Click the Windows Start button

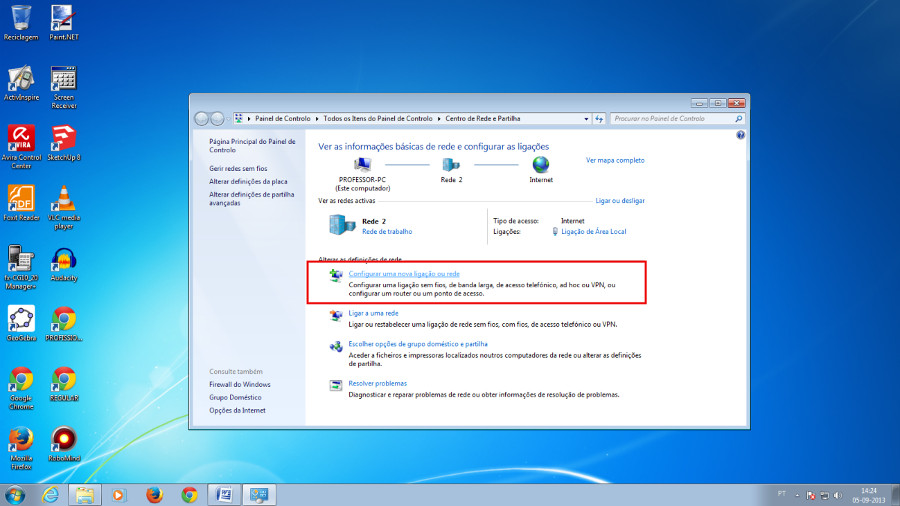[14, 495]
